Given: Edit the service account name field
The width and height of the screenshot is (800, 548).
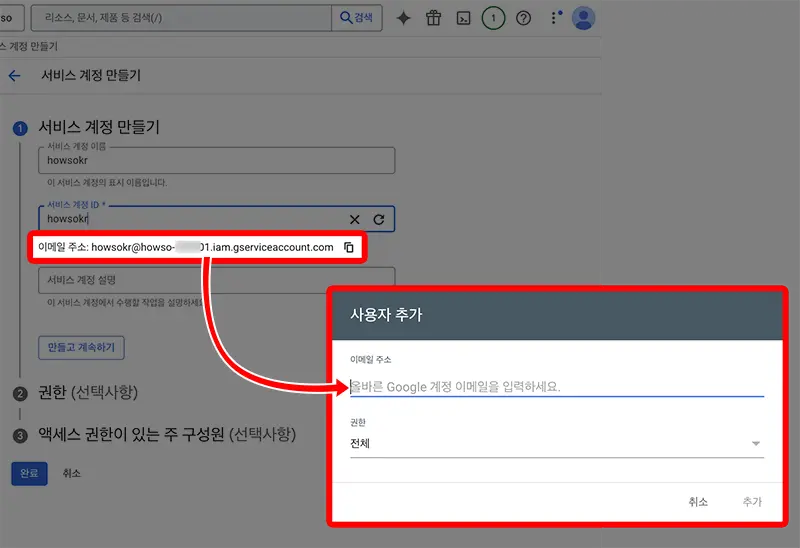Looking at the screenshot, I should tap(216, 160).
